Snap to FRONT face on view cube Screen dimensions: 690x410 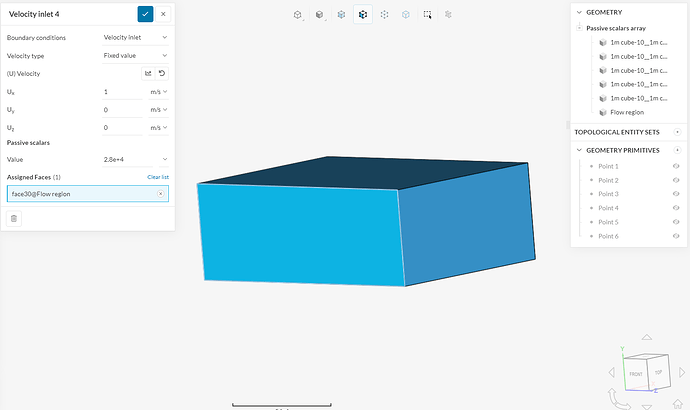click(635, 374)
